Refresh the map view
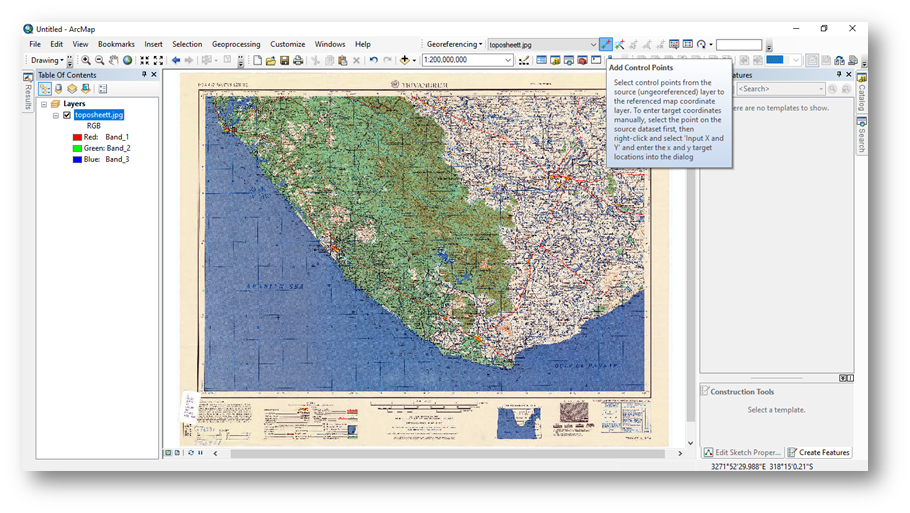Viewport: 910px width, 513px height. (x=191, y=453)
